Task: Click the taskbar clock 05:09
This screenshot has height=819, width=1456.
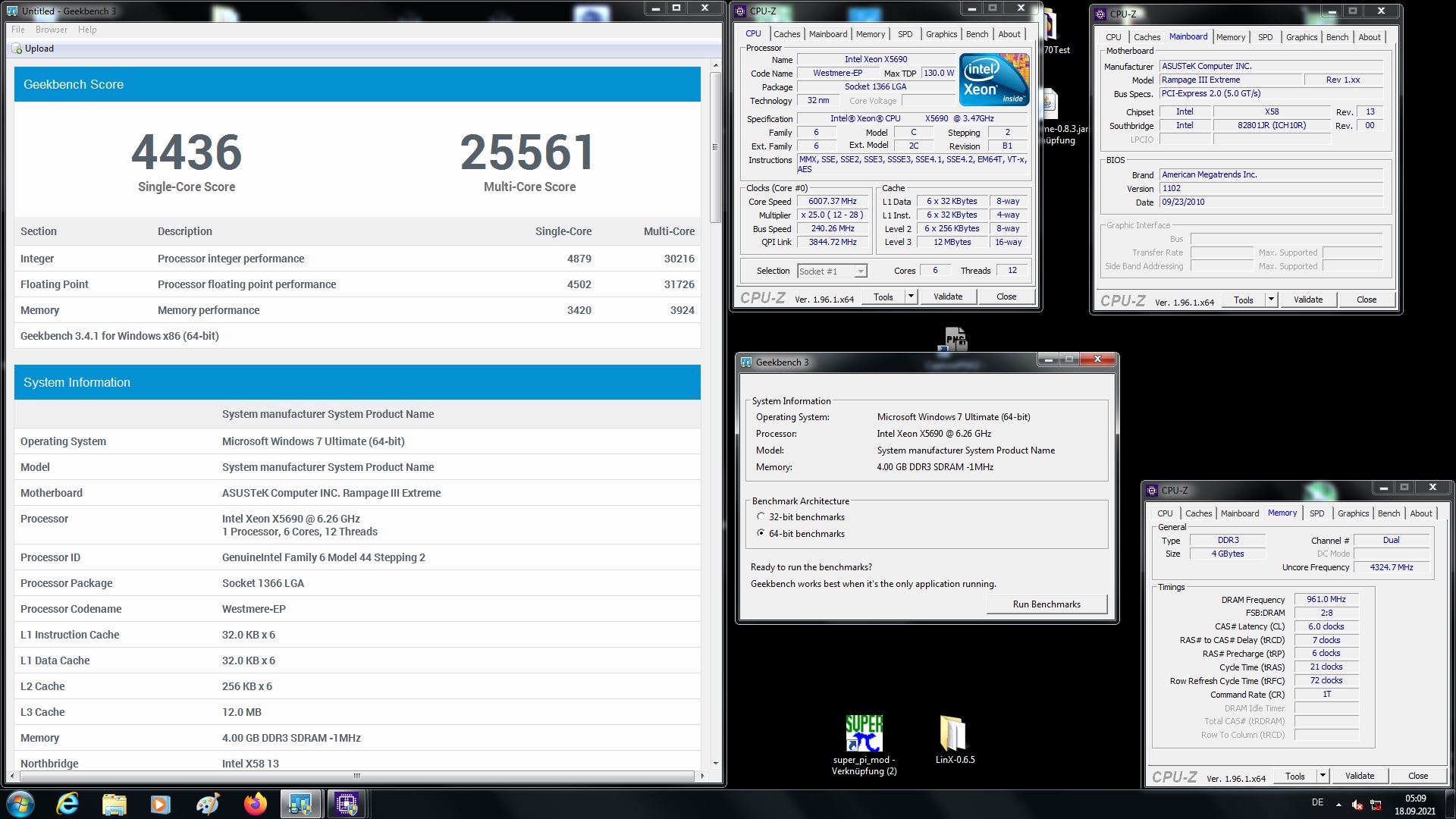Action: 1415,799
